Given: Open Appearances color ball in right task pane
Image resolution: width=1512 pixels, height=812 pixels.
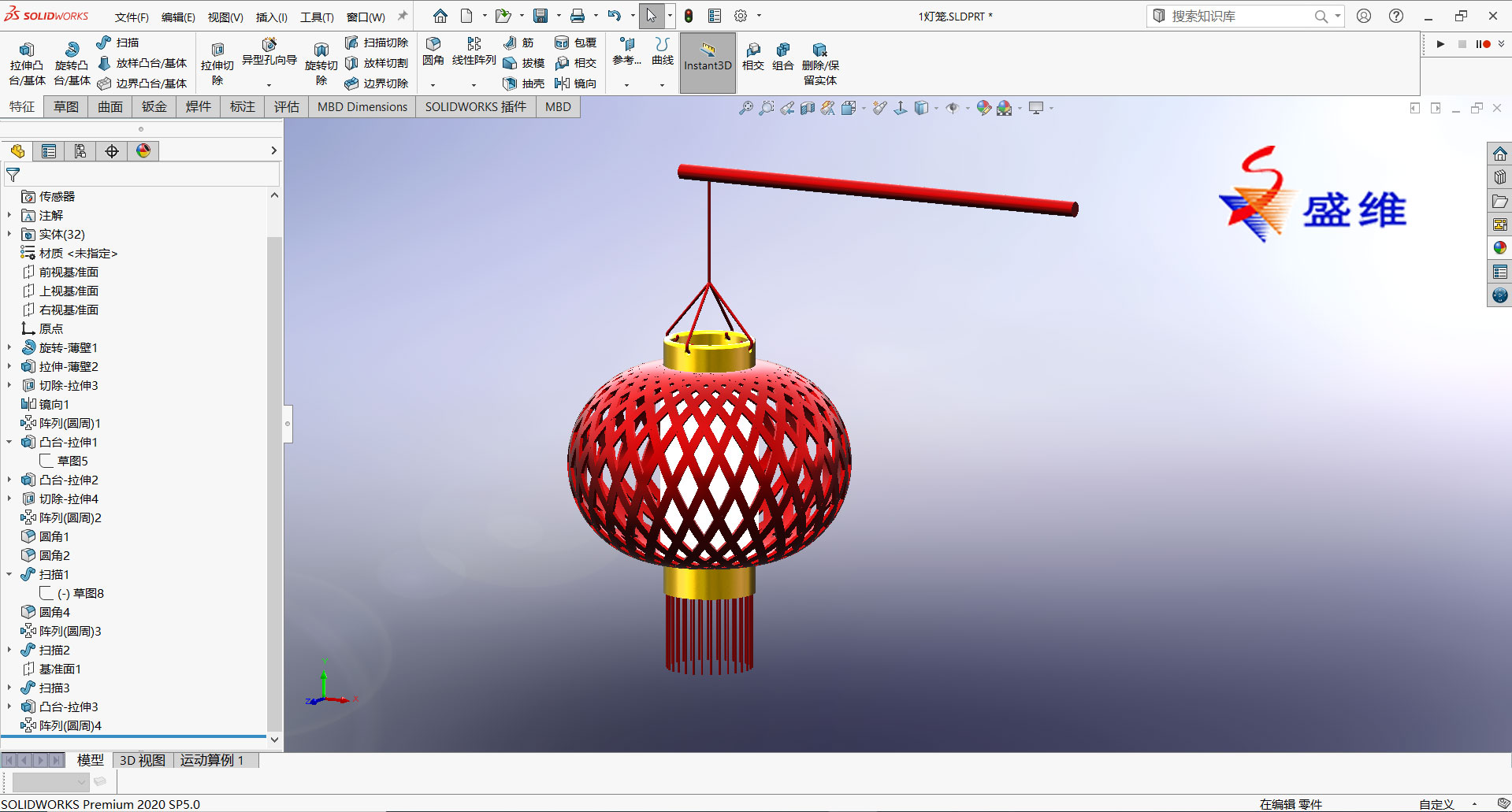Looking at the screenshot, I should click(x=1499, y=248).
